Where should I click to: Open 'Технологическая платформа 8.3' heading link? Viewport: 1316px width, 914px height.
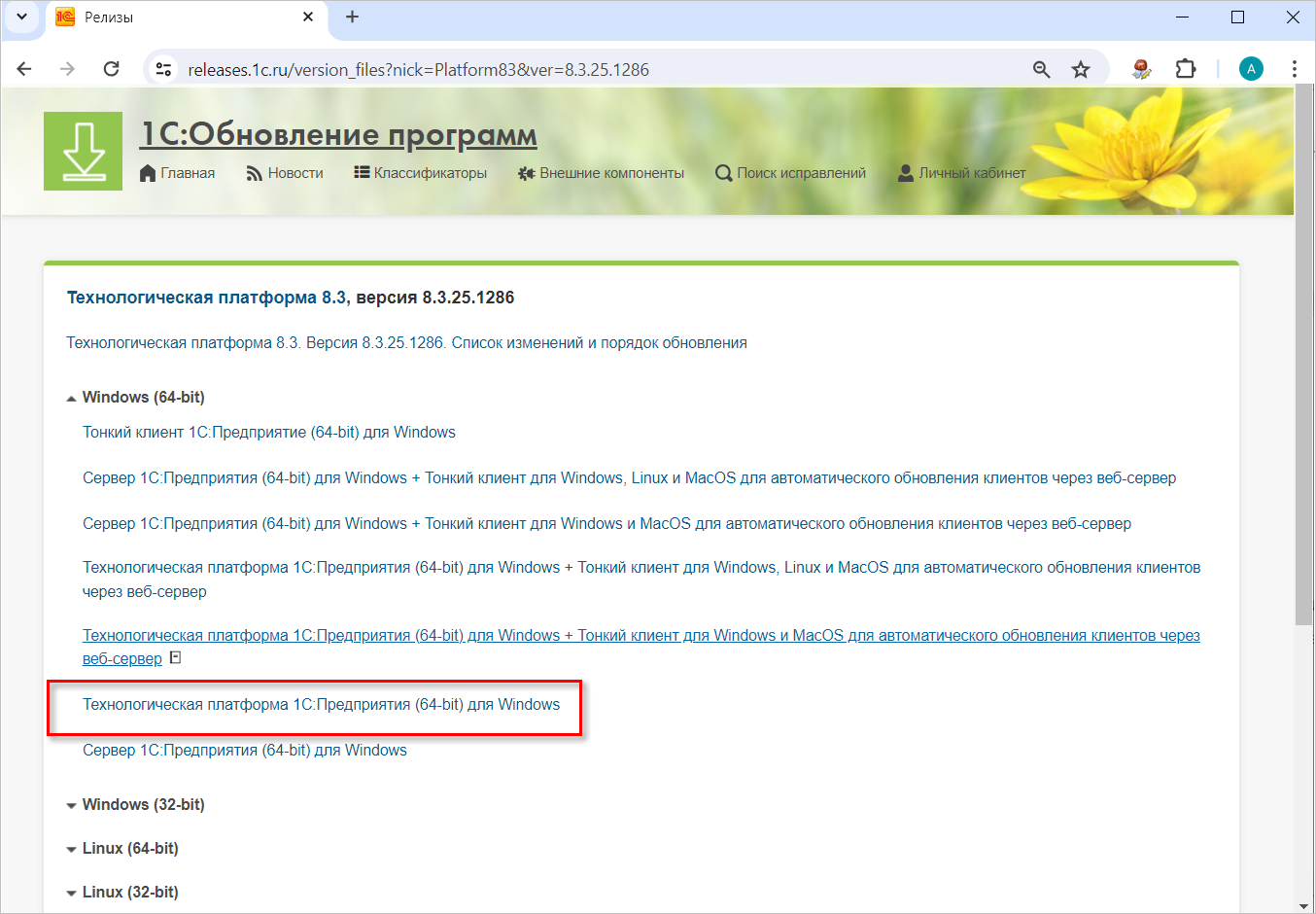point(206,298)
